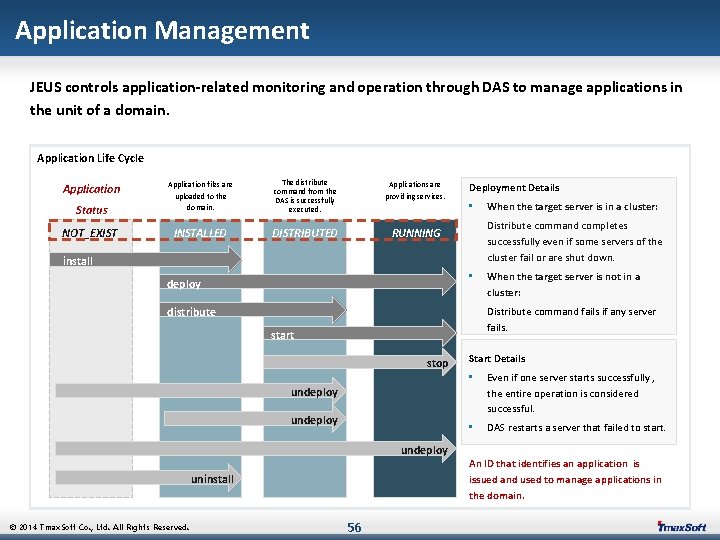Click 'DAS restarts a server that failed to start.'
Screen dimensions: 720x540
click(x=576, y=428)
